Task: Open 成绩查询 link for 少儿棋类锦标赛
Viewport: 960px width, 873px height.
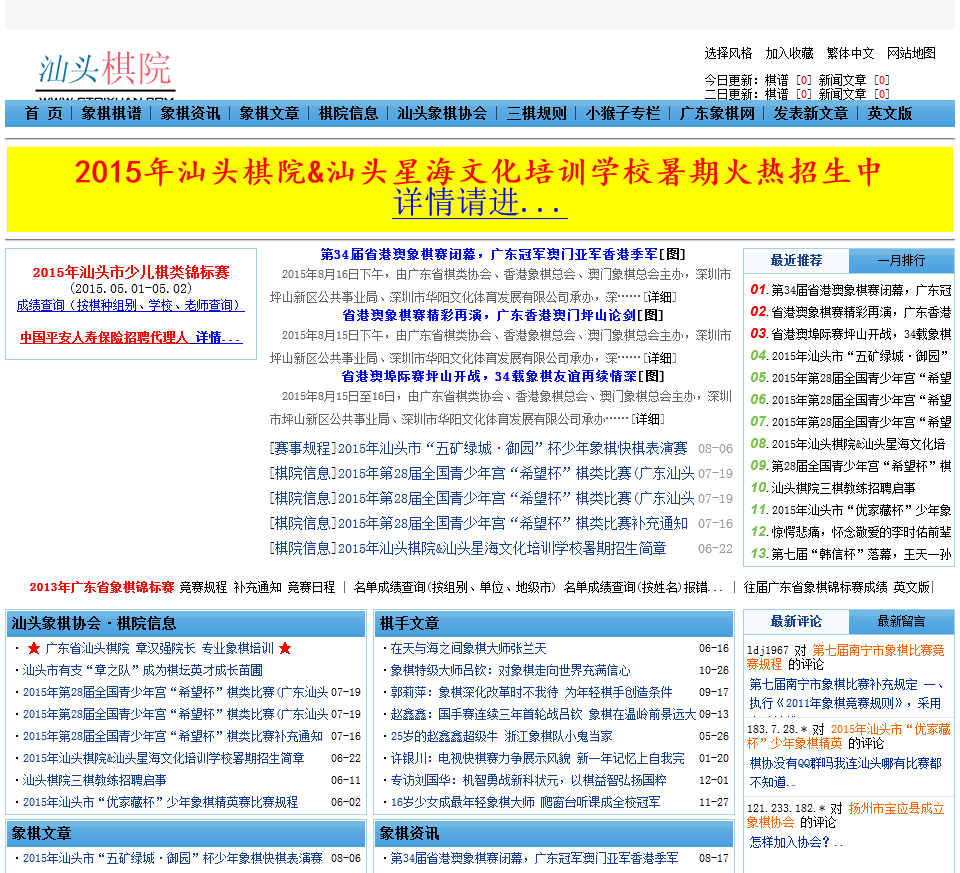Action: click(x=130, y=305)
